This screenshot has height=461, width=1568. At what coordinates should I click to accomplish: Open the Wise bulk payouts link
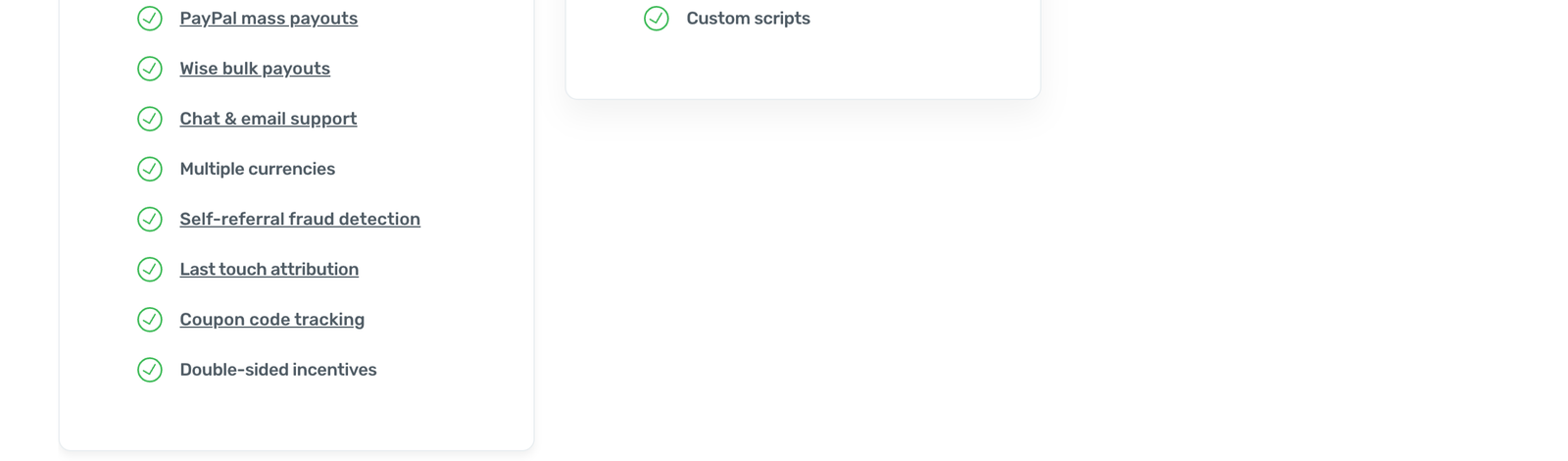click(x=255, y=69)
